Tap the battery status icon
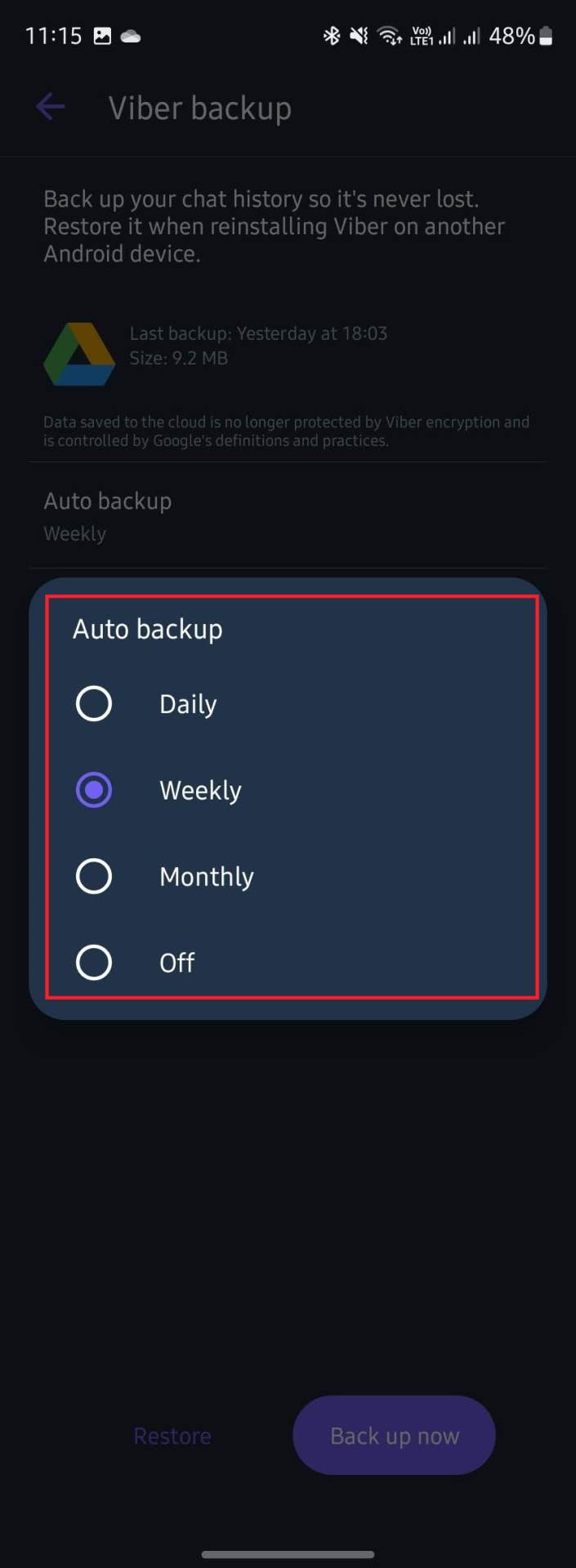Screen dimensions: 576x1568 pyautogui.click(x=547, y=36)
